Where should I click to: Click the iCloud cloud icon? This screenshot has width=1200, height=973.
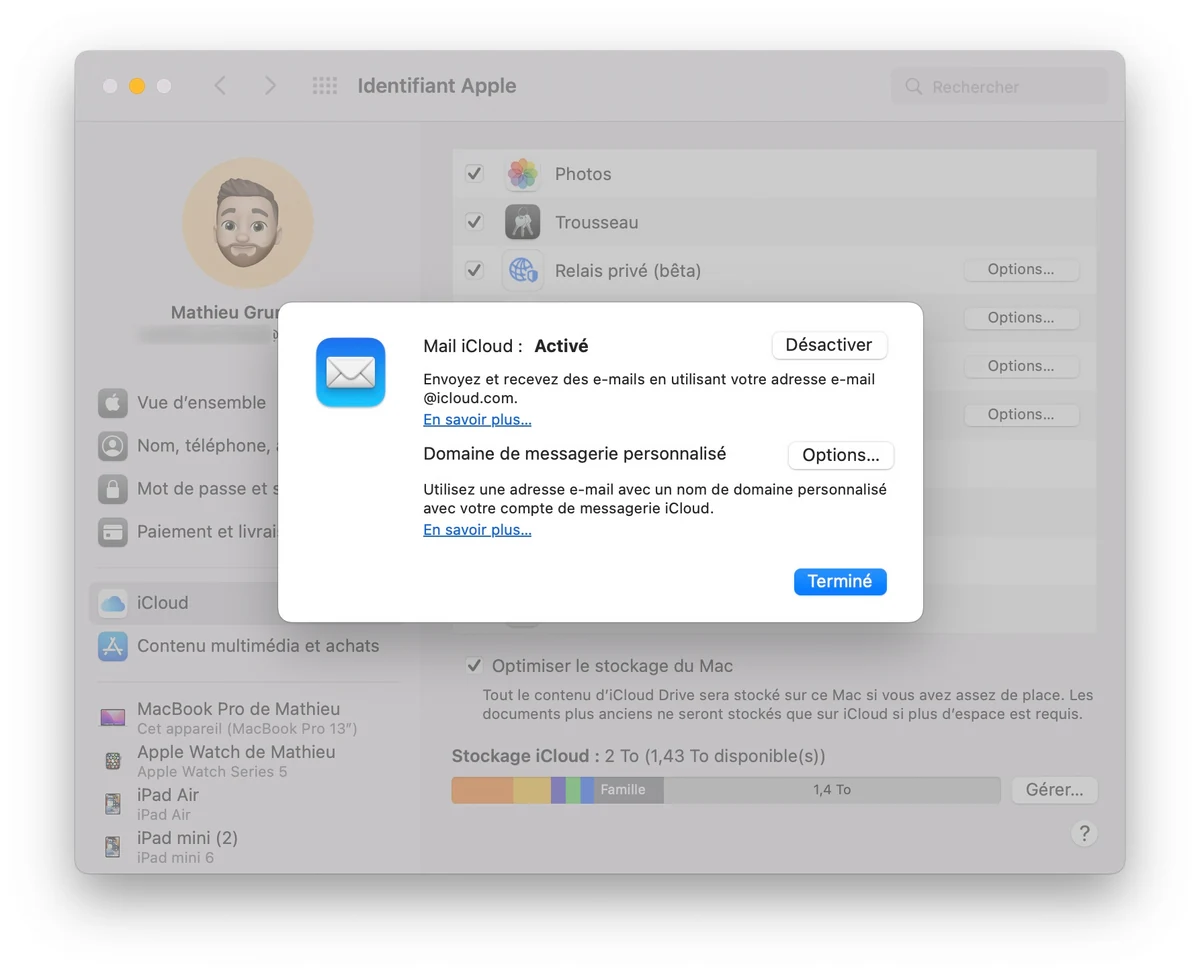[112, 603]
